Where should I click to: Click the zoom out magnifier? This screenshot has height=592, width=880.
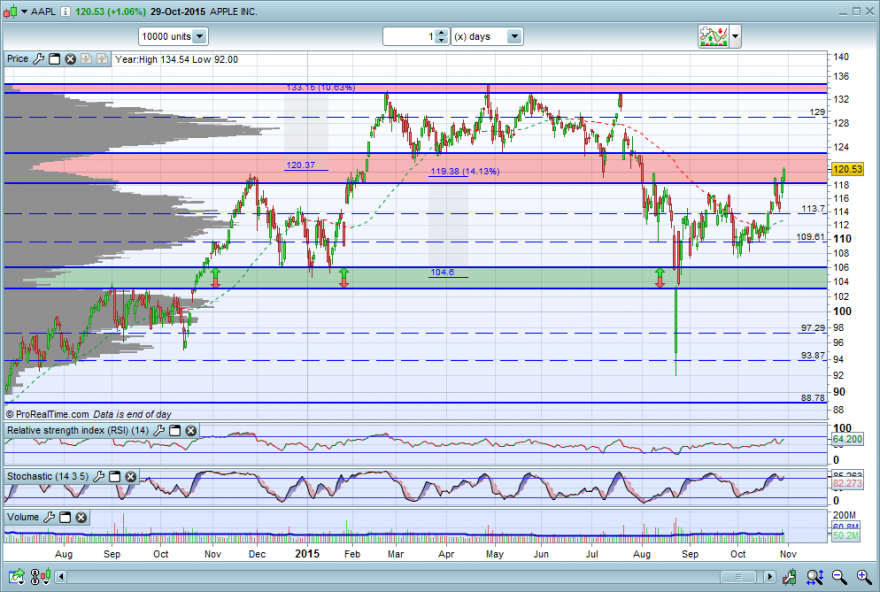pyautogui.click(x=839, y=576)
